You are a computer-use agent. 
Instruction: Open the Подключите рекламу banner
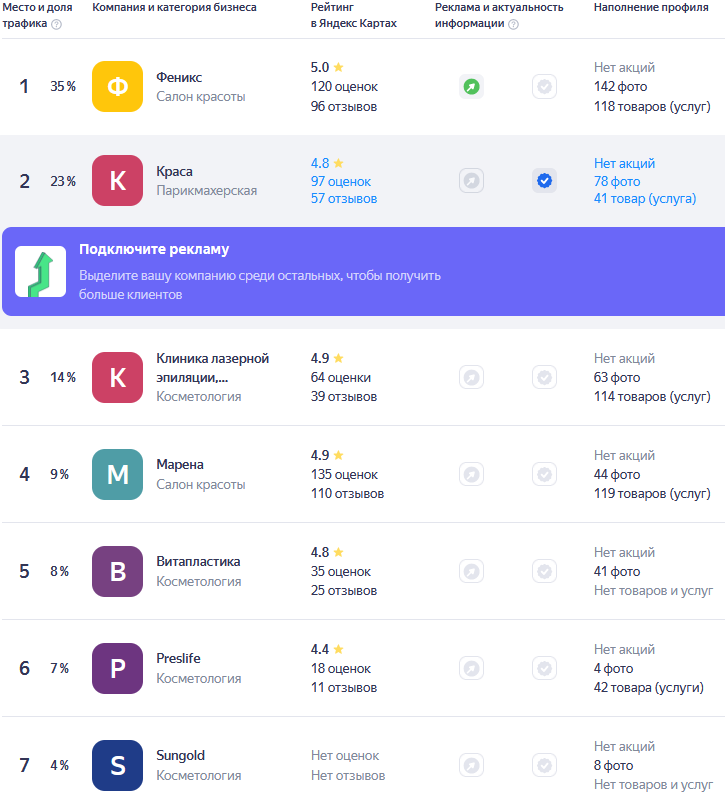point(363,271)
